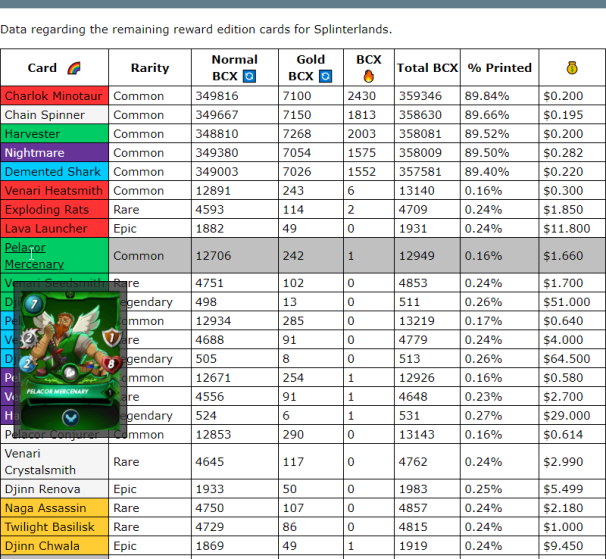The image size is (606, 559).
Task: Click the $0.282 Nightmare price
Action: [563, 153]
